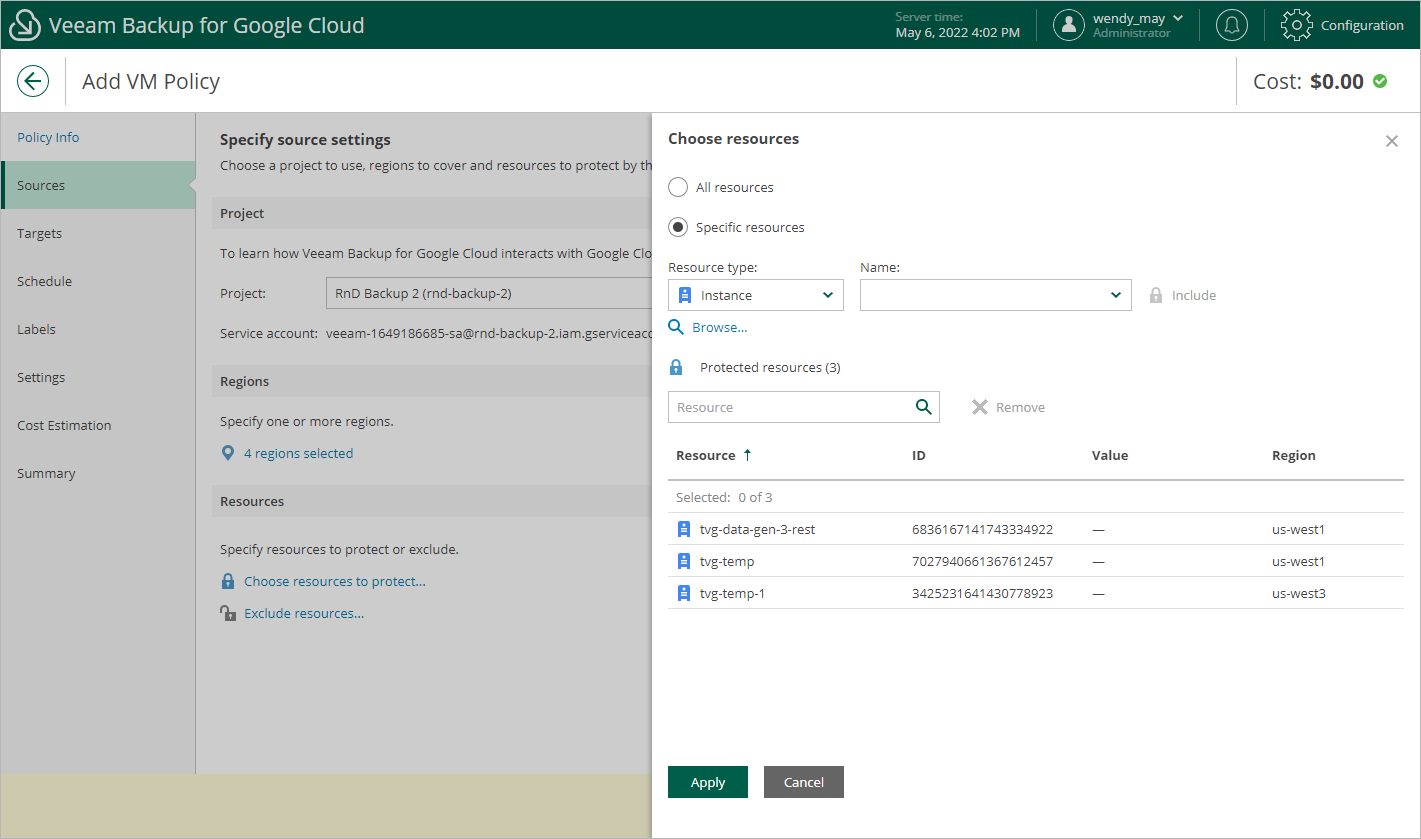Open the Project RnD Backup 2 dropdown
This screenshot has width=1421, height=839.
(488, 293)
